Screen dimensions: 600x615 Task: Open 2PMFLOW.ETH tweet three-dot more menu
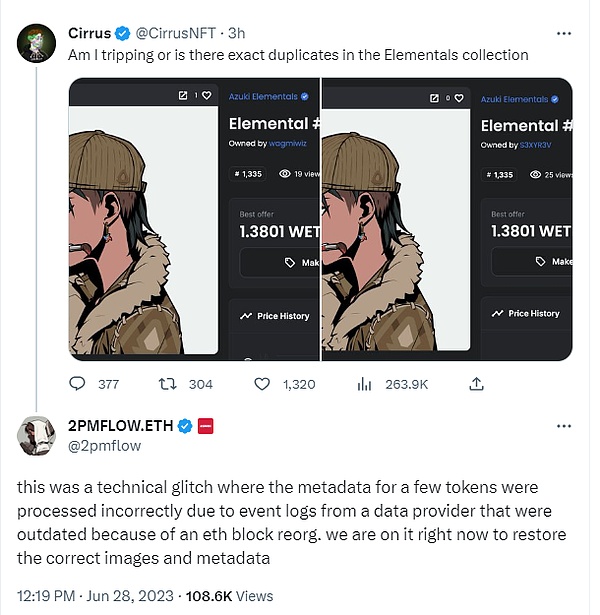563,427
